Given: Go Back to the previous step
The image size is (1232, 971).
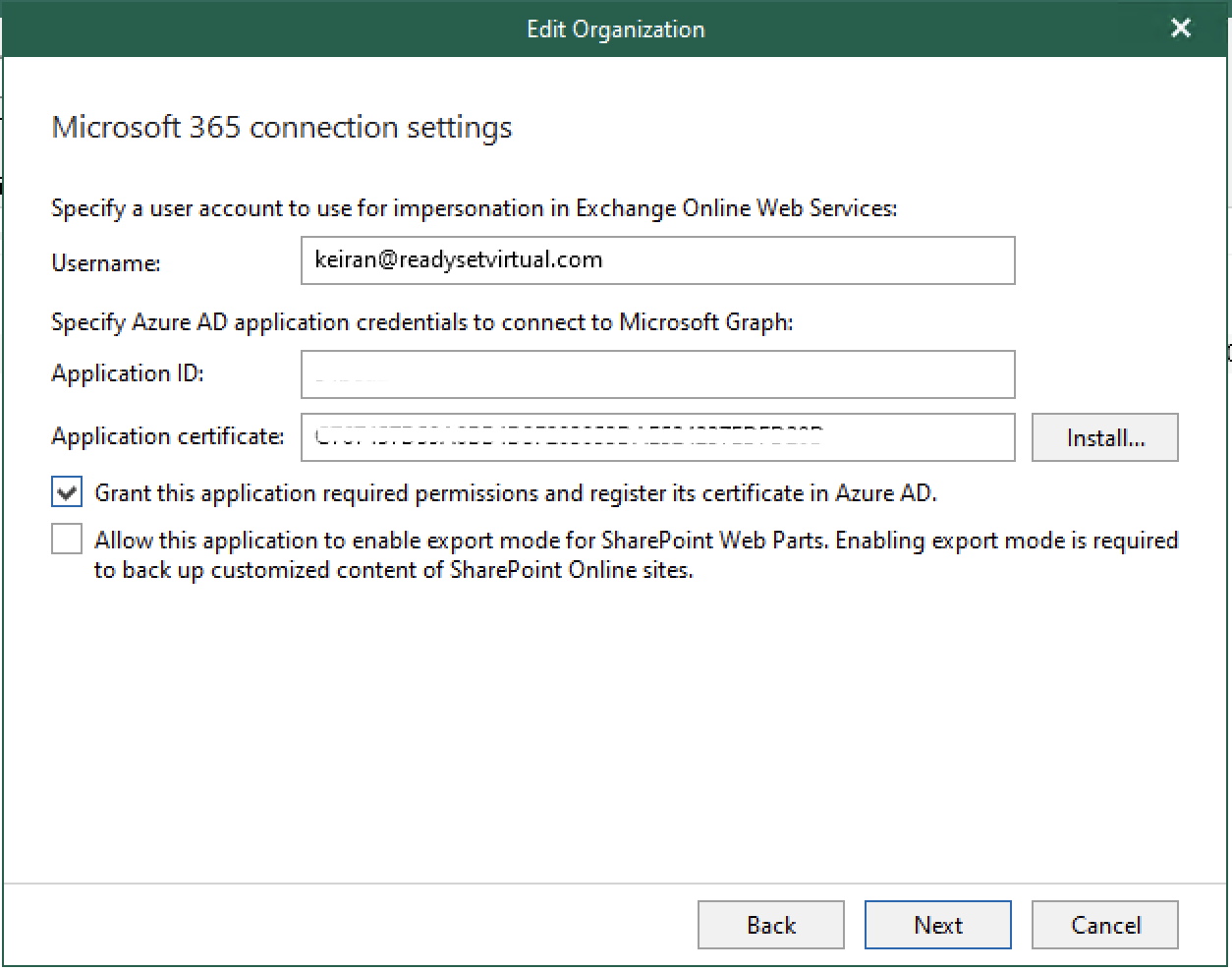Looking at the screenshot, I should click(771, 925).
